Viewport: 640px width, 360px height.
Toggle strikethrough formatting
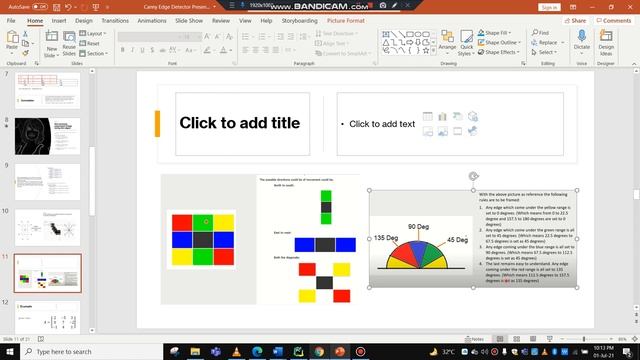click(x=162, y=50)
